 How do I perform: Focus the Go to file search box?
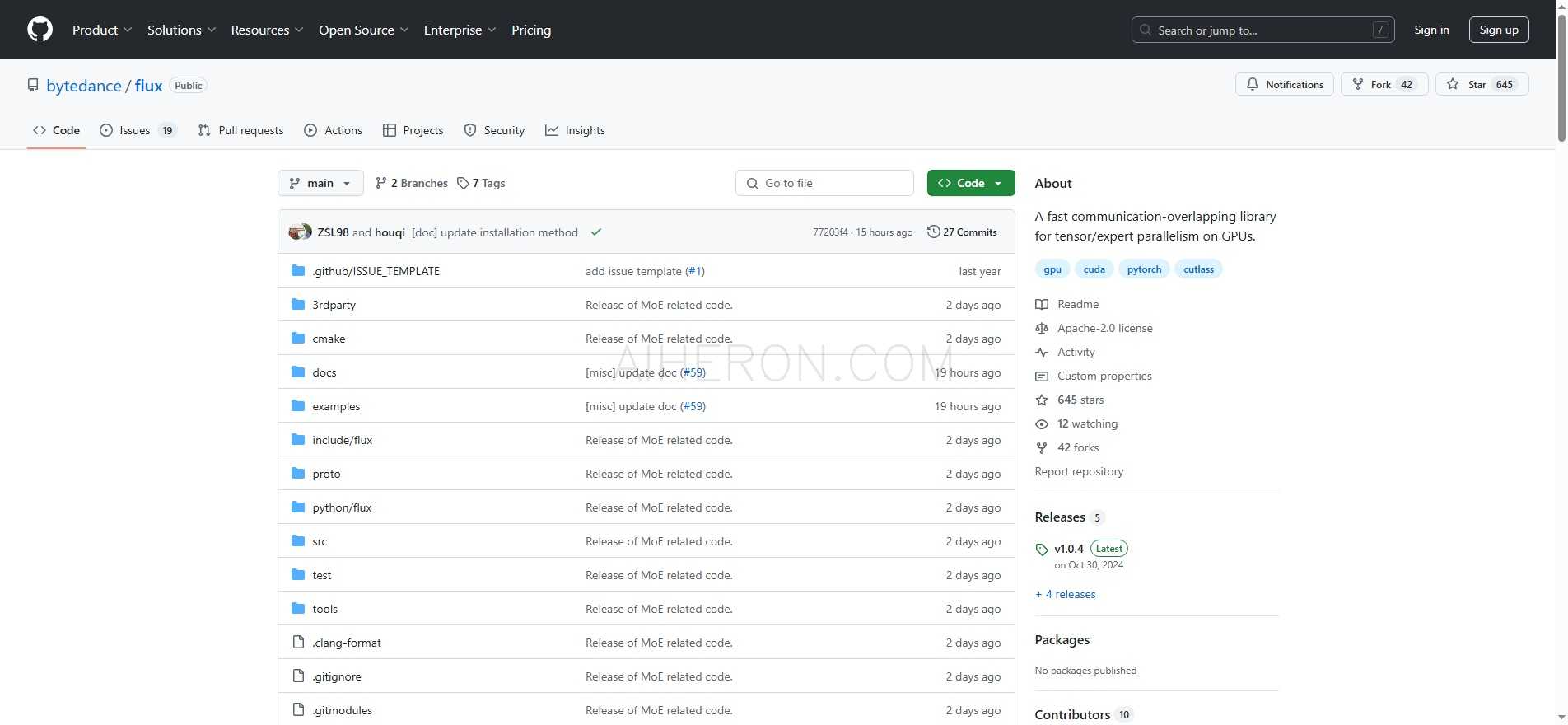pyautogui.click(x=824, y=183)
